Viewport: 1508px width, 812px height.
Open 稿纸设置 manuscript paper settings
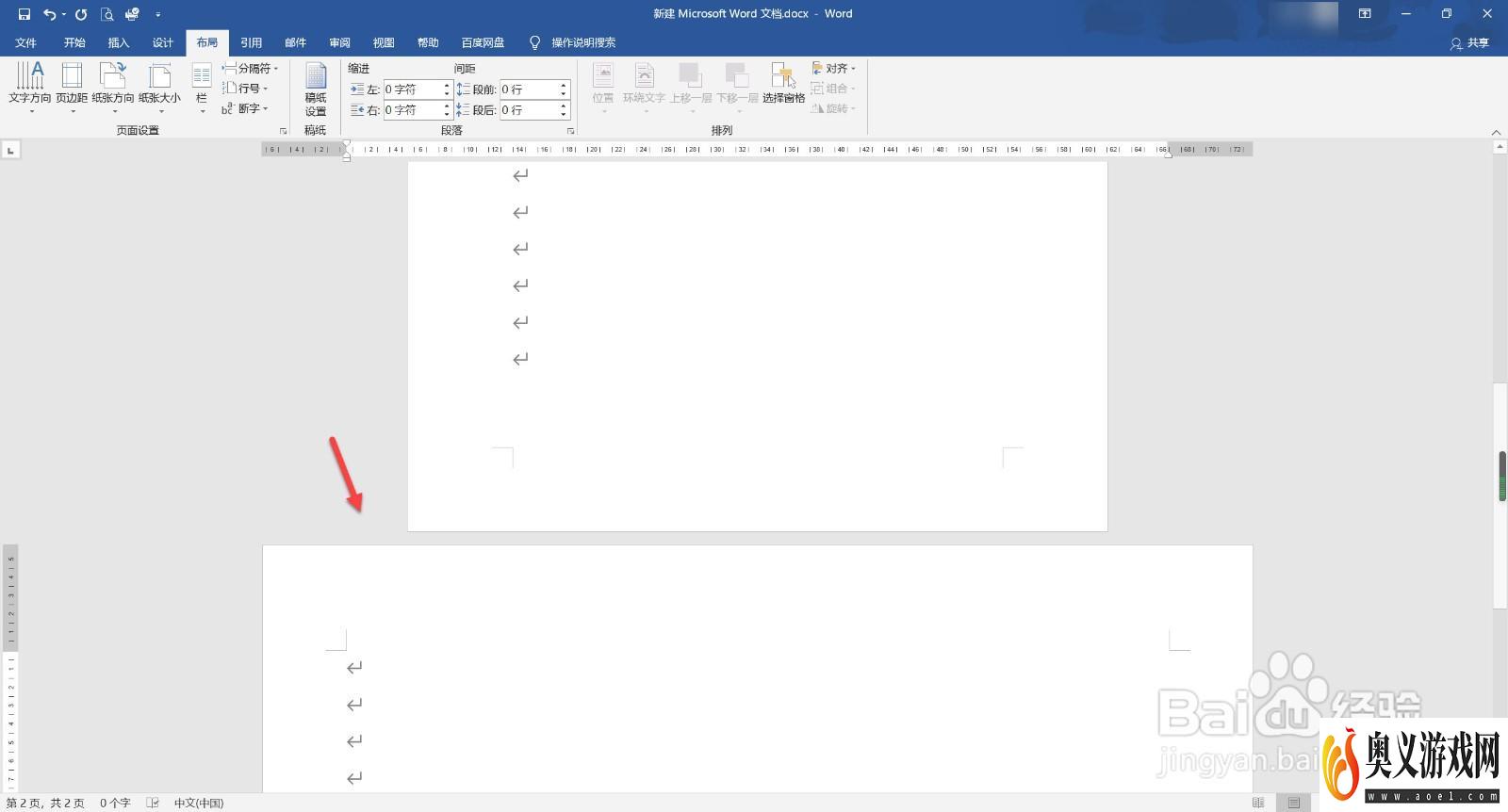(x=316, y=89)
